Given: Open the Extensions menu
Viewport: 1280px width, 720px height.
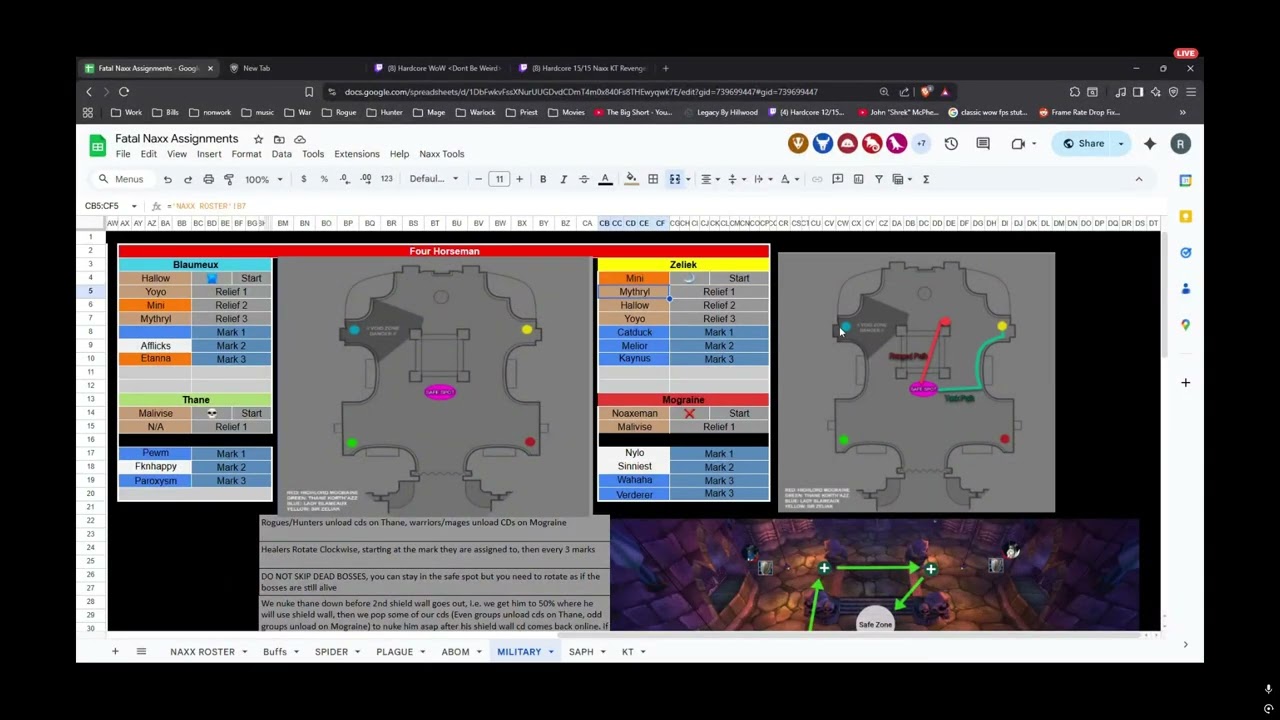Looking at the screenshot, I should (357, 154).
